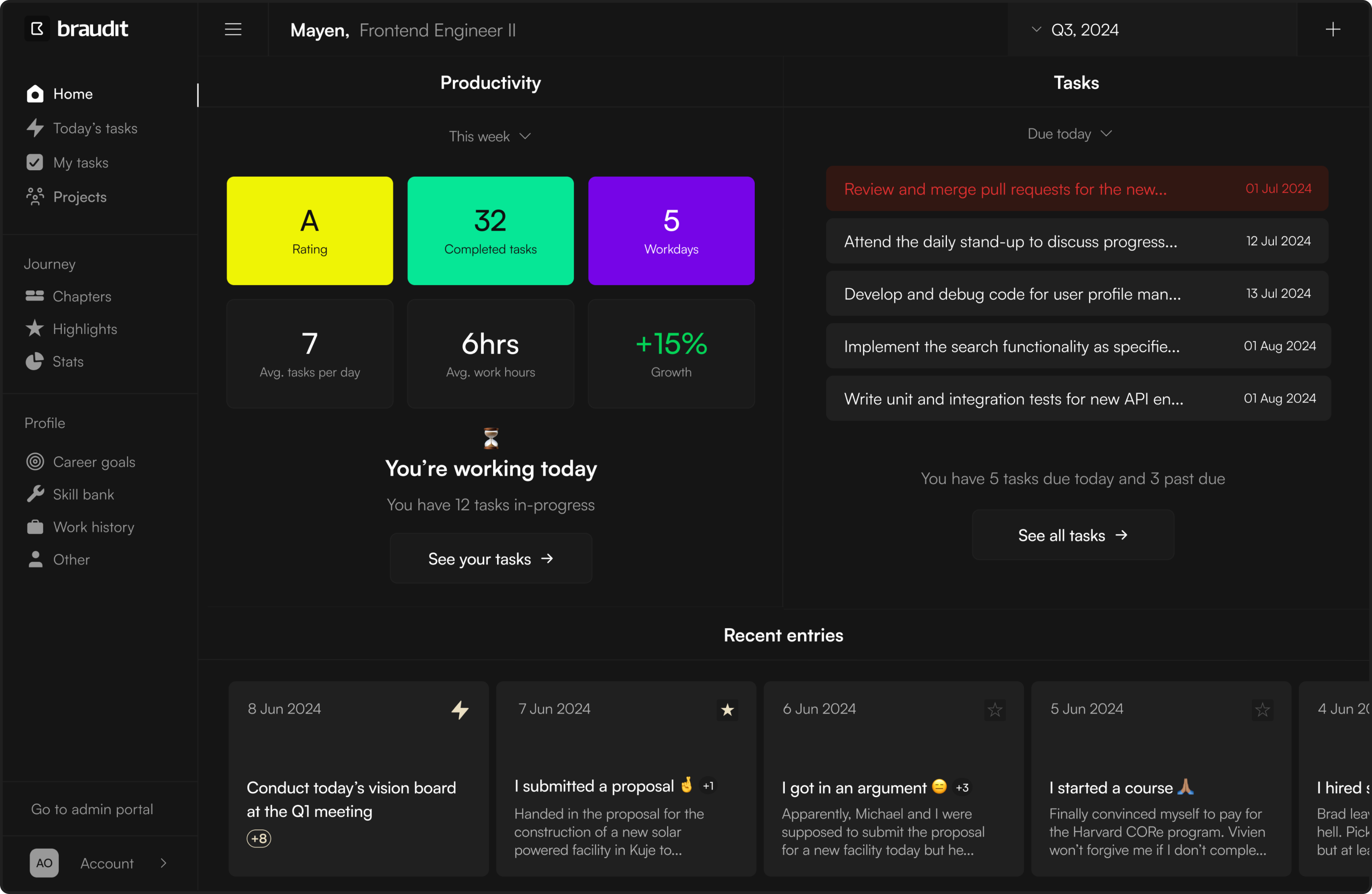Click the Career goals target icon

pyautogui.click(x=34, y=461)
